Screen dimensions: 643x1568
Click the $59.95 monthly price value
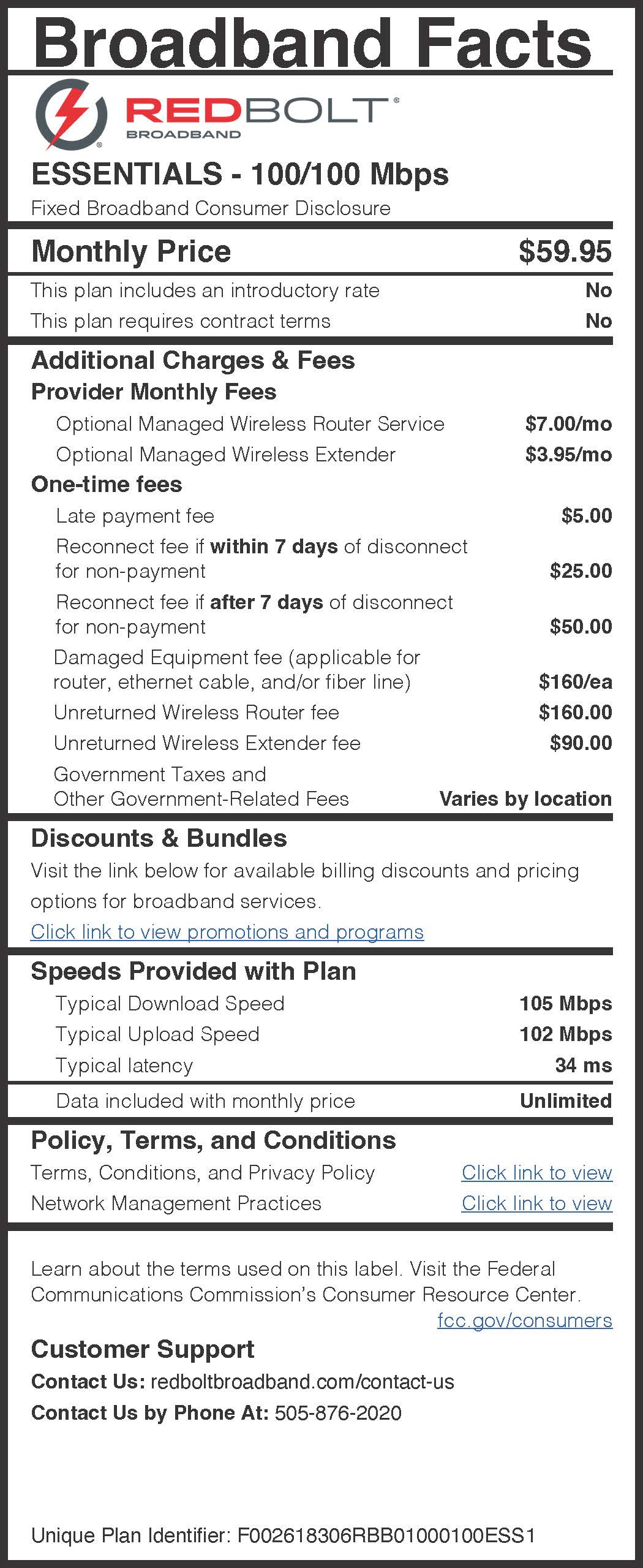[565, 251]
